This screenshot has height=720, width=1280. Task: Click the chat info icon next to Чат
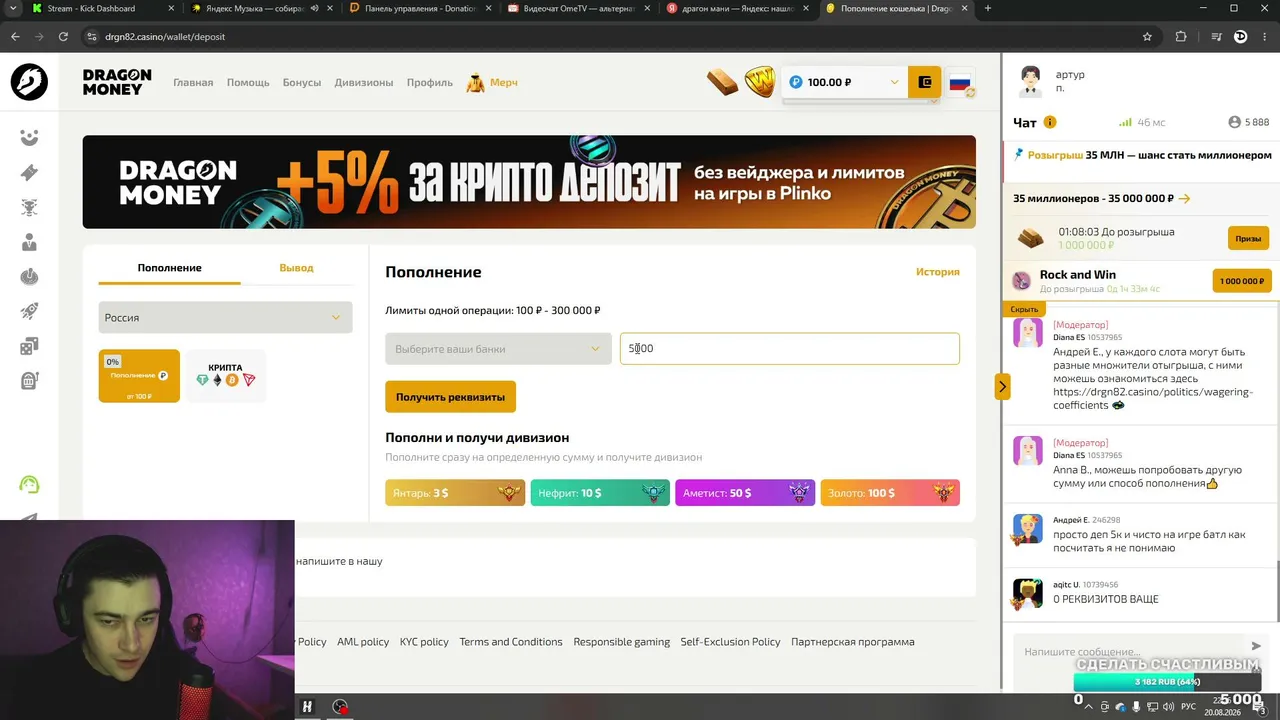(x=1050, y=122)
